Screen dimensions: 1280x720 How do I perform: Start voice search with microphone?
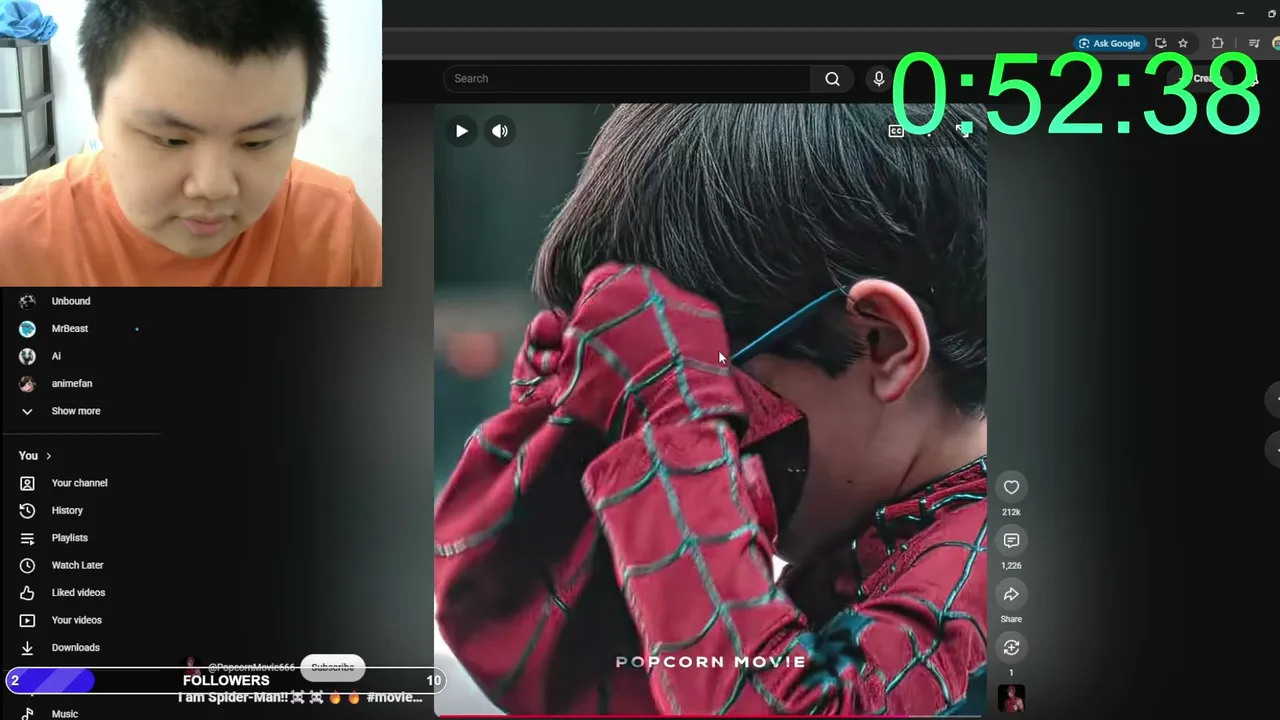click(x=879, y=79)
